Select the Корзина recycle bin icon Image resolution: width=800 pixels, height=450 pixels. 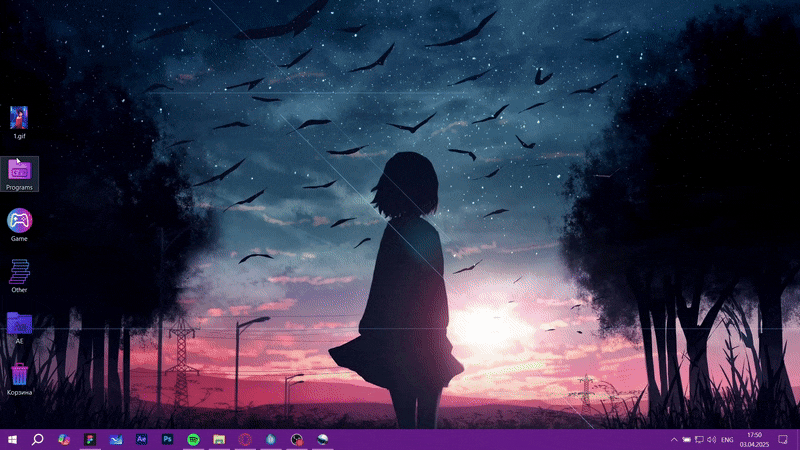(19, 379)
